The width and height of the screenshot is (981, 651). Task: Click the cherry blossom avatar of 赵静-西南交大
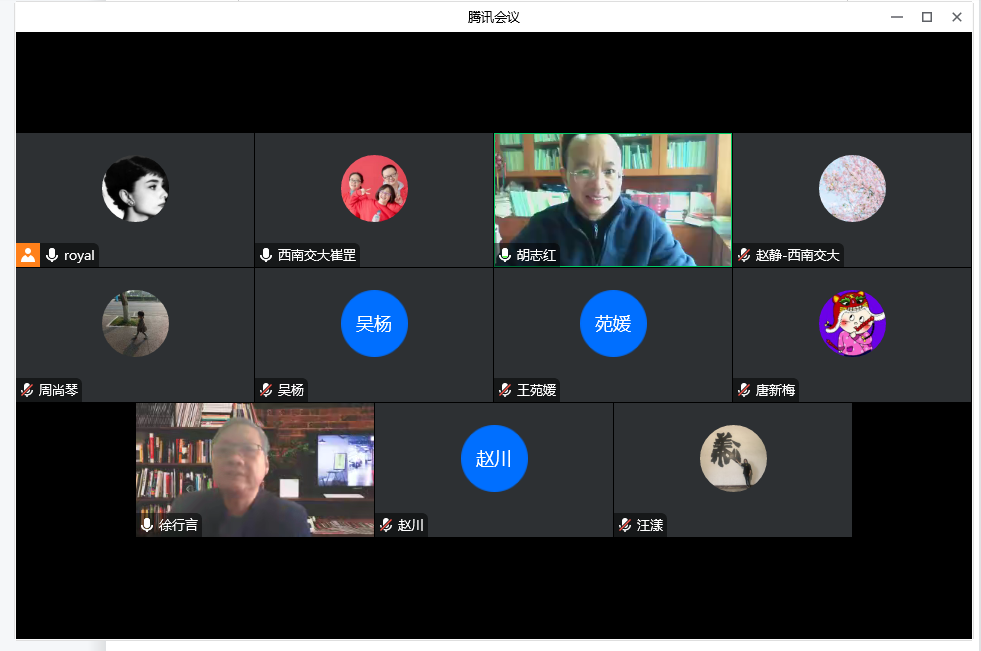point(852,188)
